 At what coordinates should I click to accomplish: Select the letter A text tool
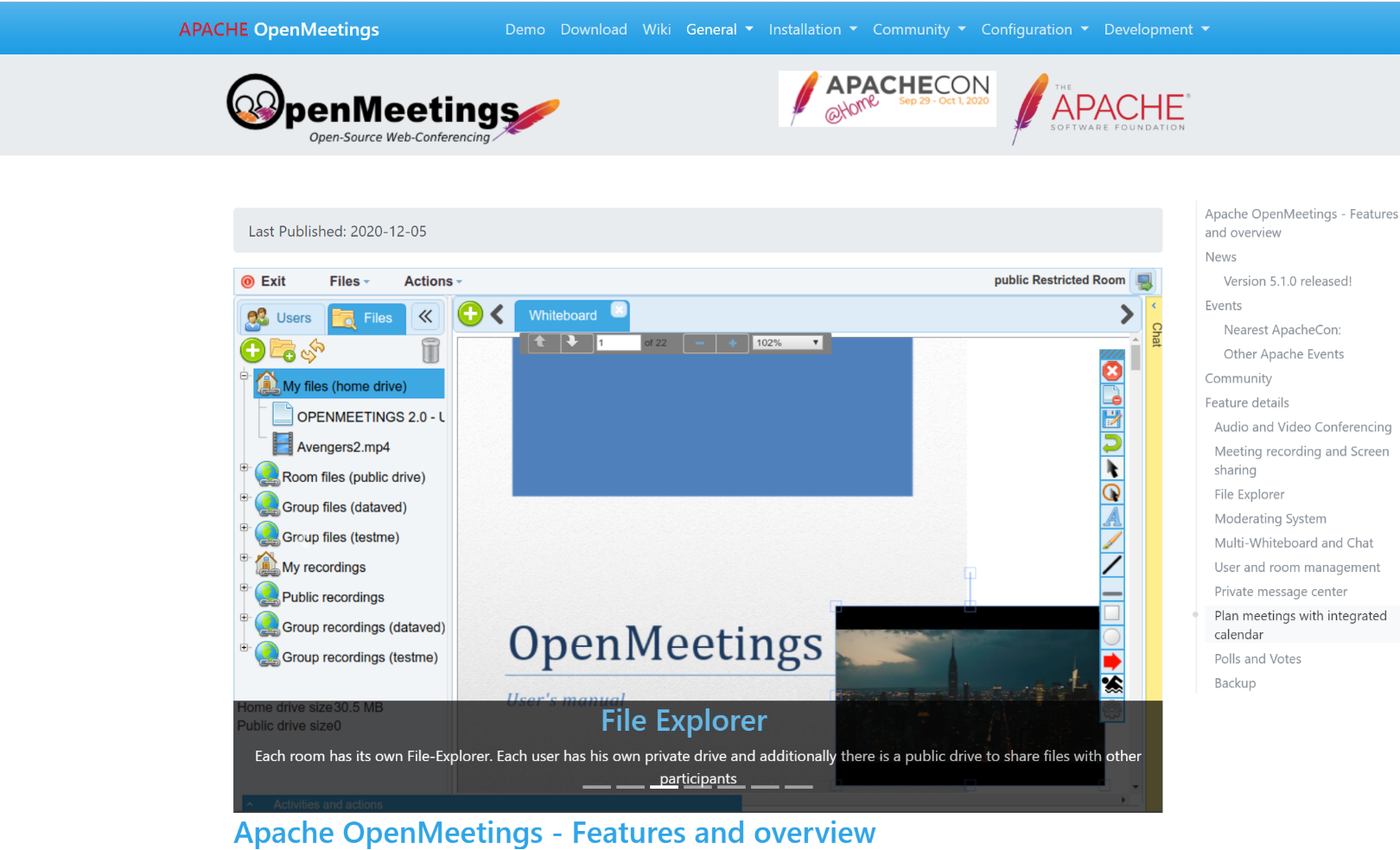coord(1112,517)
